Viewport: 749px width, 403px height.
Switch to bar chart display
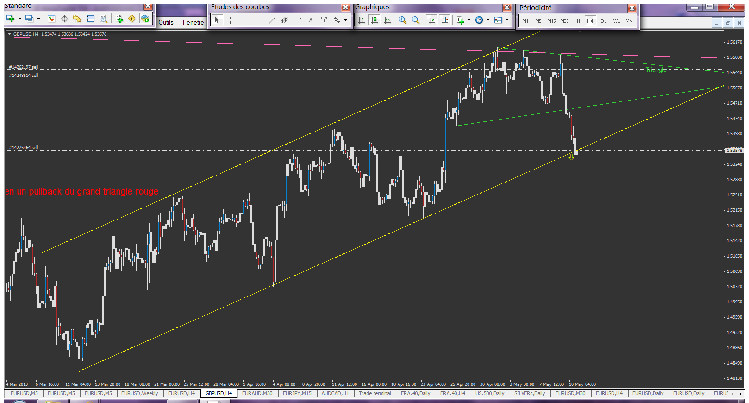click(x=362, y=20)
